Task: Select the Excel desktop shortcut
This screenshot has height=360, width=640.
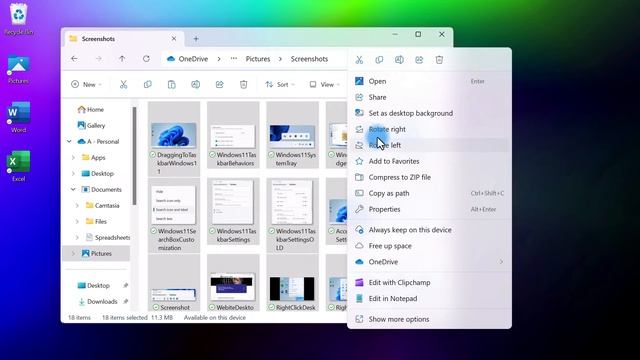Action: [x=18, y=166]
